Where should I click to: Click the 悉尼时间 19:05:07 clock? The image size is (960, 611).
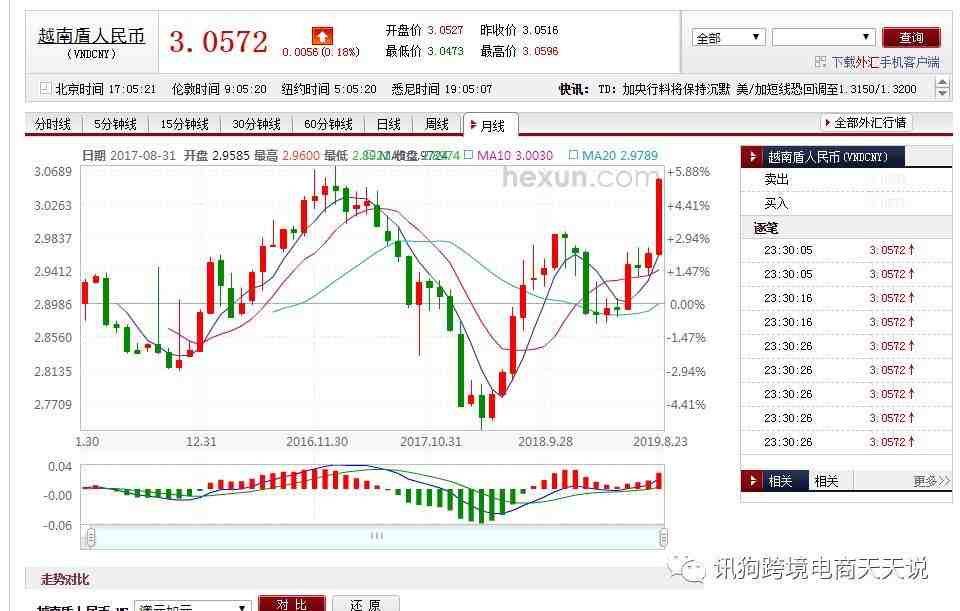(441, 89)
